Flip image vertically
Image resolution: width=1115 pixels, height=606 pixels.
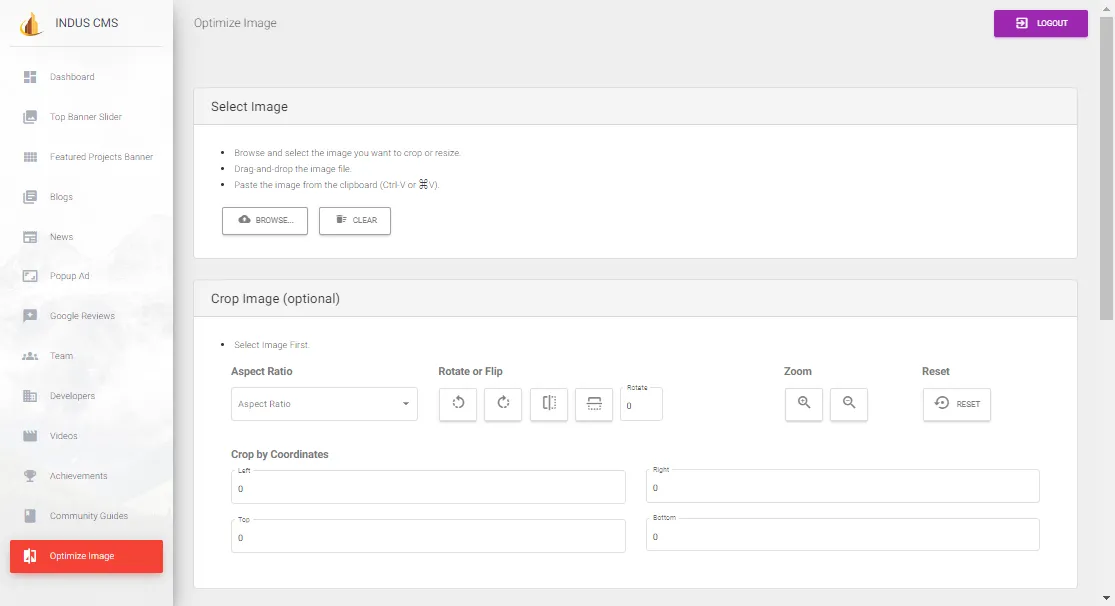coord(594,403)
